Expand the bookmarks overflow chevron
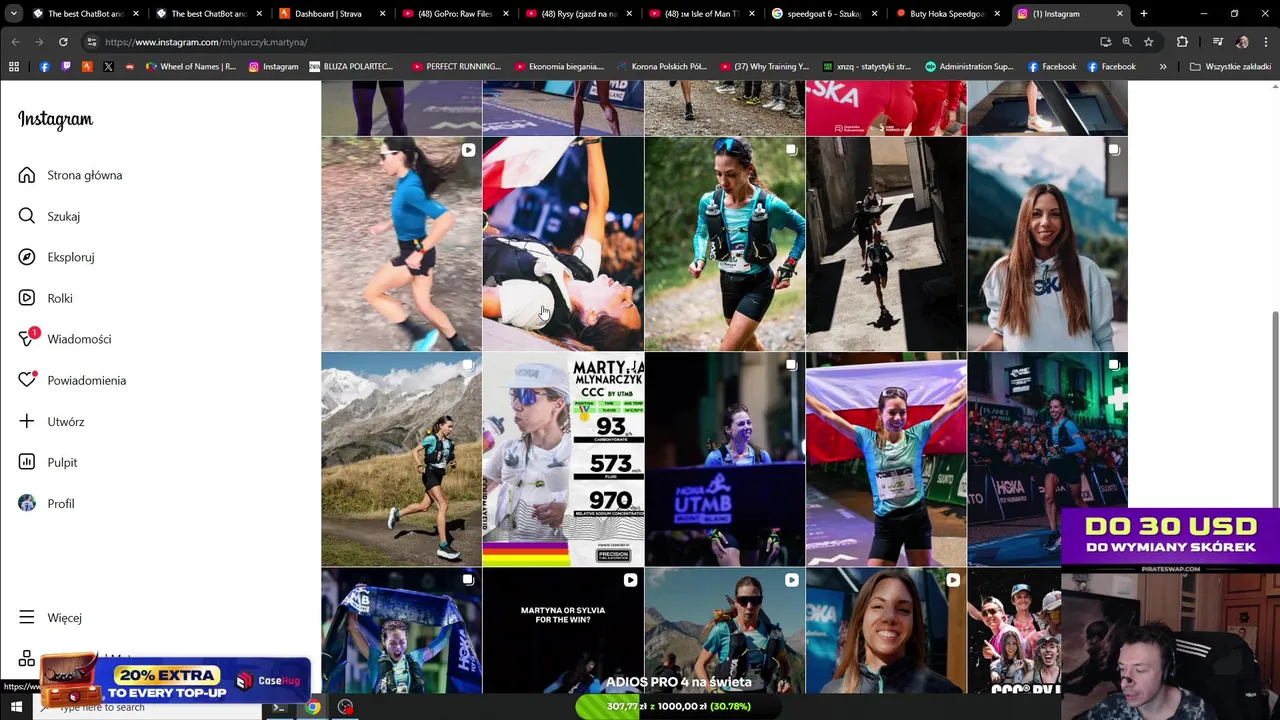 tap(1163, 67)
